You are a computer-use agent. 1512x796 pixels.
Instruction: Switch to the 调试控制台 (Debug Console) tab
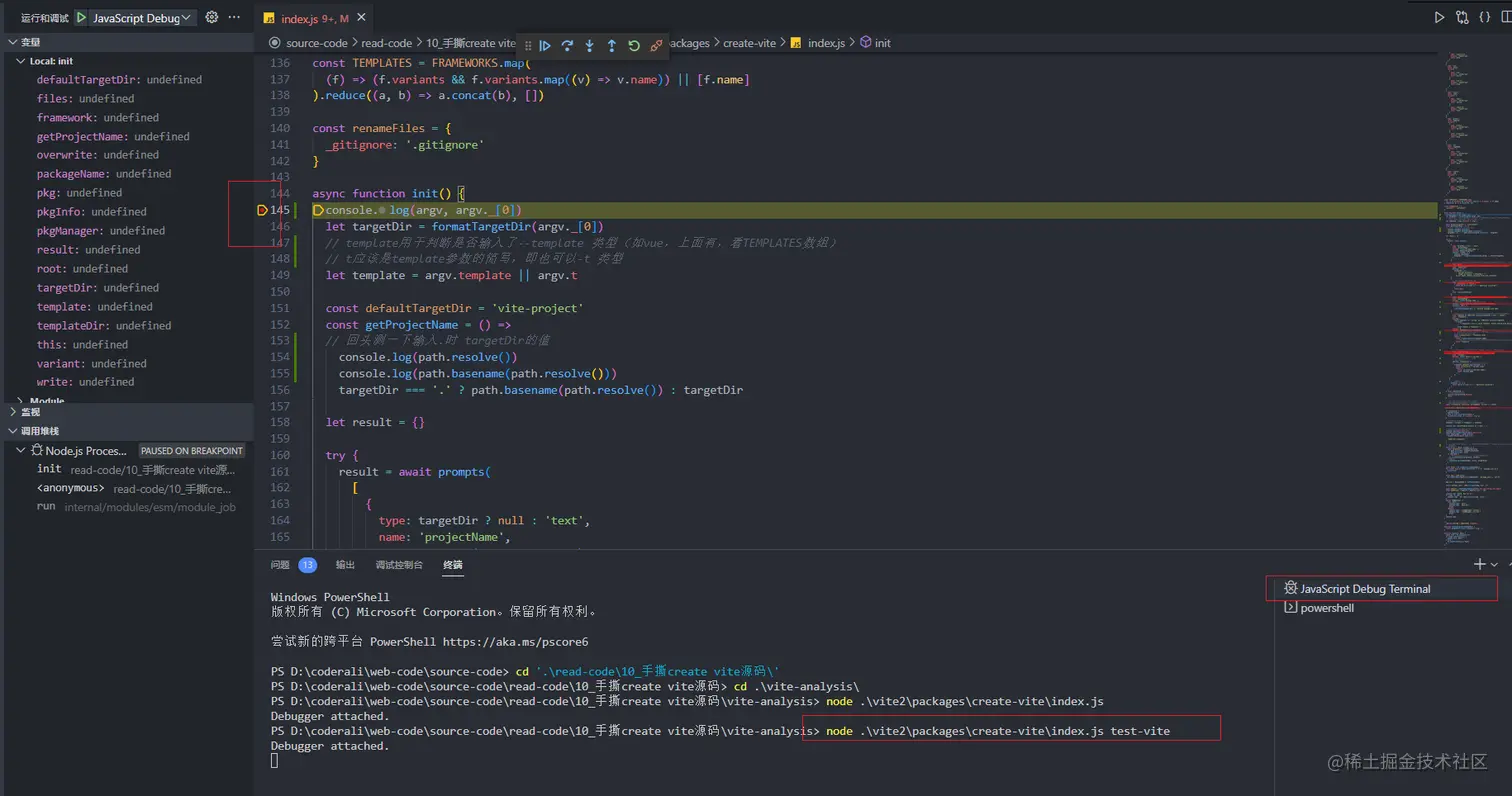pos(399,565)
